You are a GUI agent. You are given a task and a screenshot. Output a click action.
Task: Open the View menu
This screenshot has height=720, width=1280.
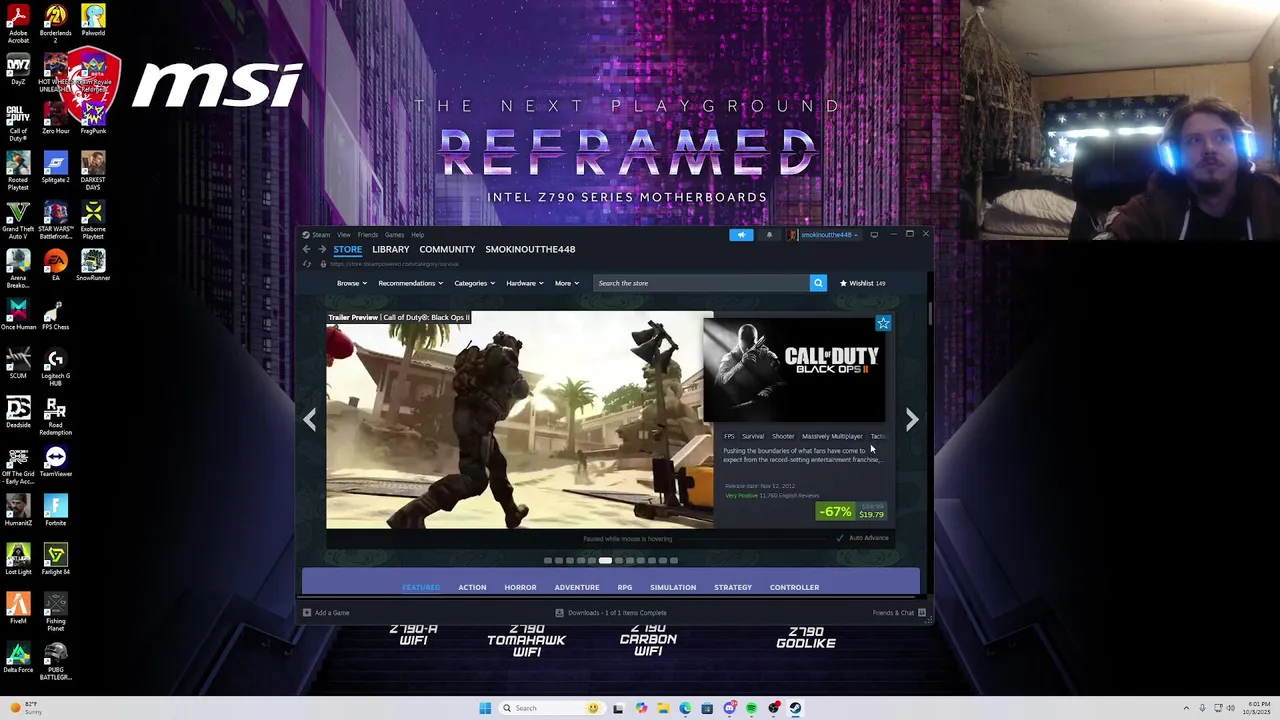coord(344,235)
